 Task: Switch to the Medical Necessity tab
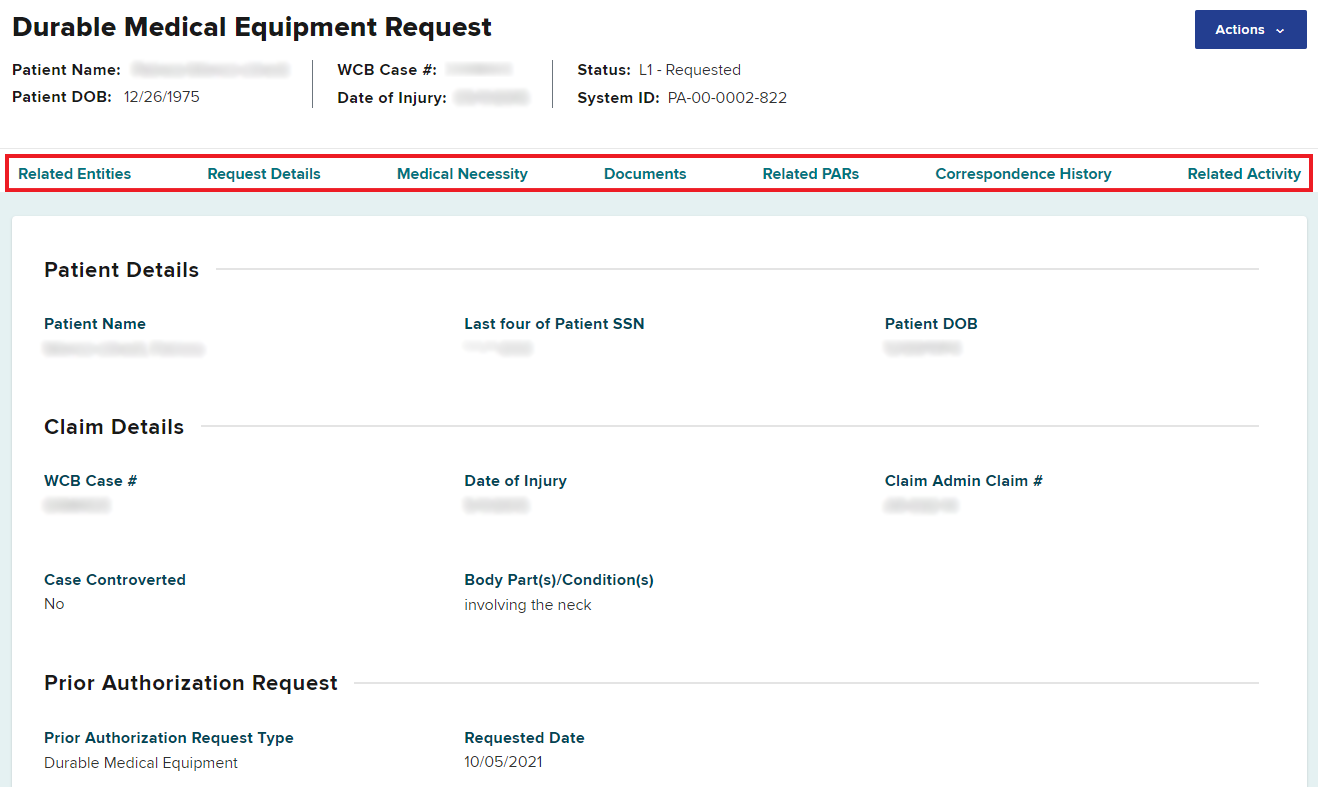click(x=462, y=174)
